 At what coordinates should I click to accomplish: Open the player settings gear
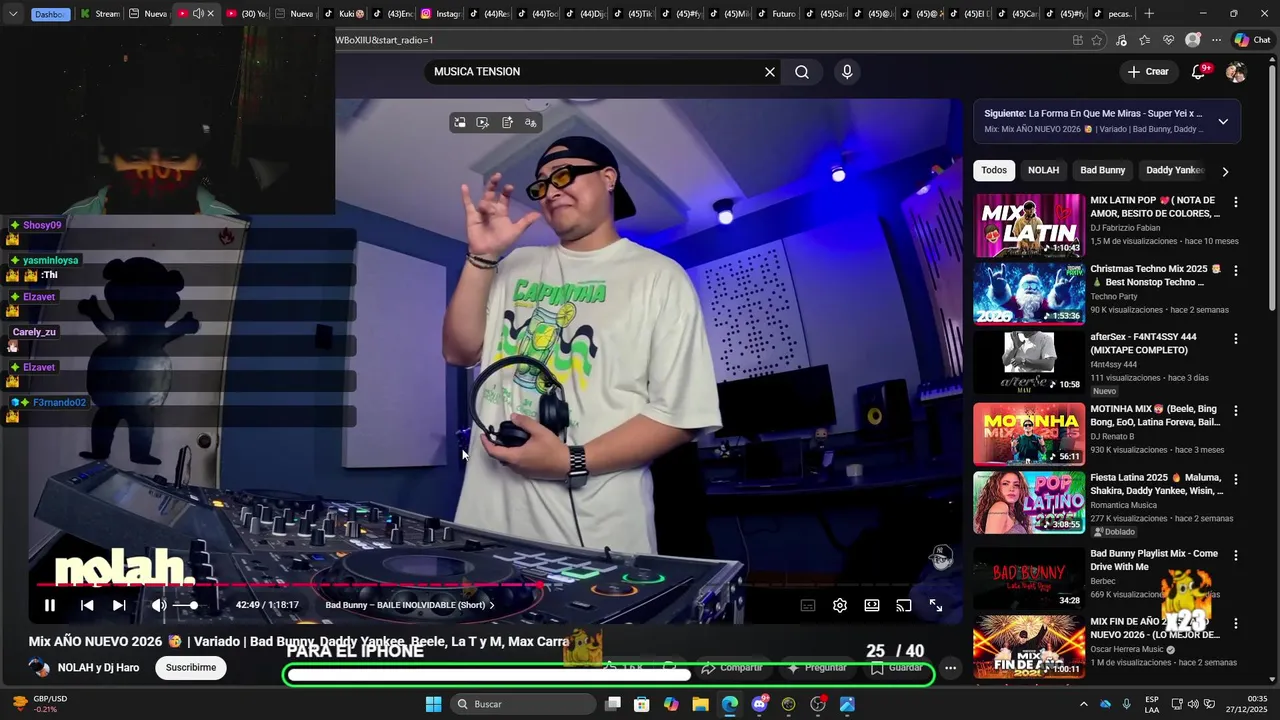point(840,605)
